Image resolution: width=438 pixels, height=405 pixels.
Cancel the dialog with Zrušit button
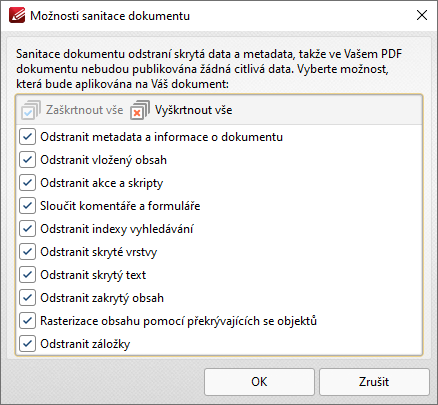pyautogui.click(x=374, y=382)
